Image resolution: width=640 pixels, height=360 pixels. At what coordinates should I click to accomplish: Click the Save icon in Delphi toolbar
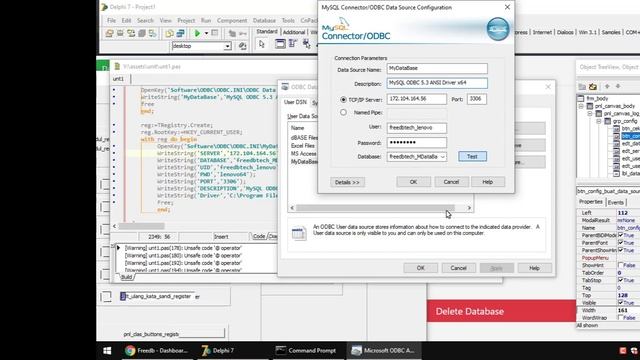120,33
